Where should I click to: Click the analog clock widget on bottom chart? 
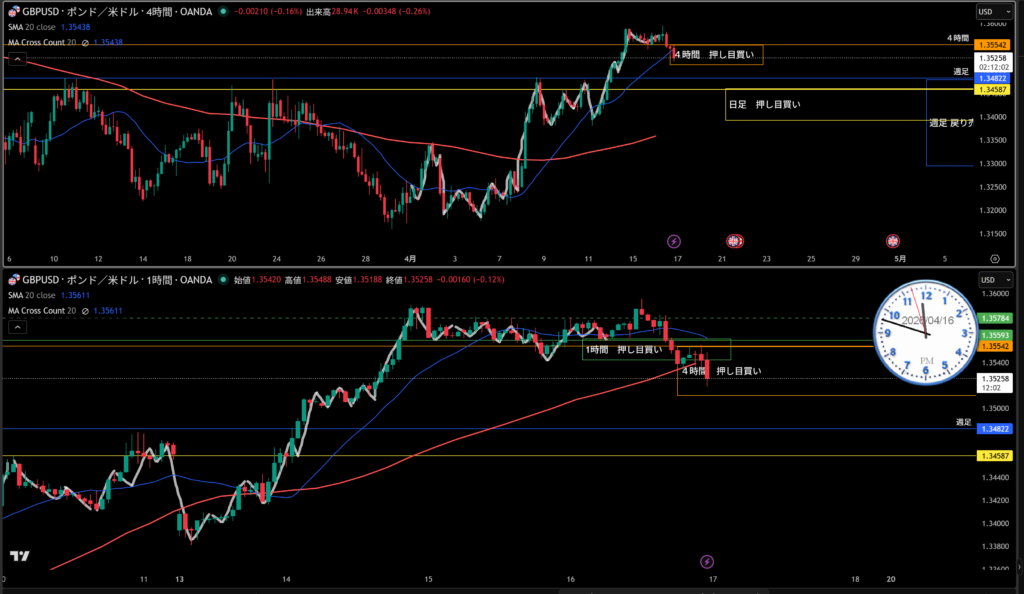coord(925,333)
